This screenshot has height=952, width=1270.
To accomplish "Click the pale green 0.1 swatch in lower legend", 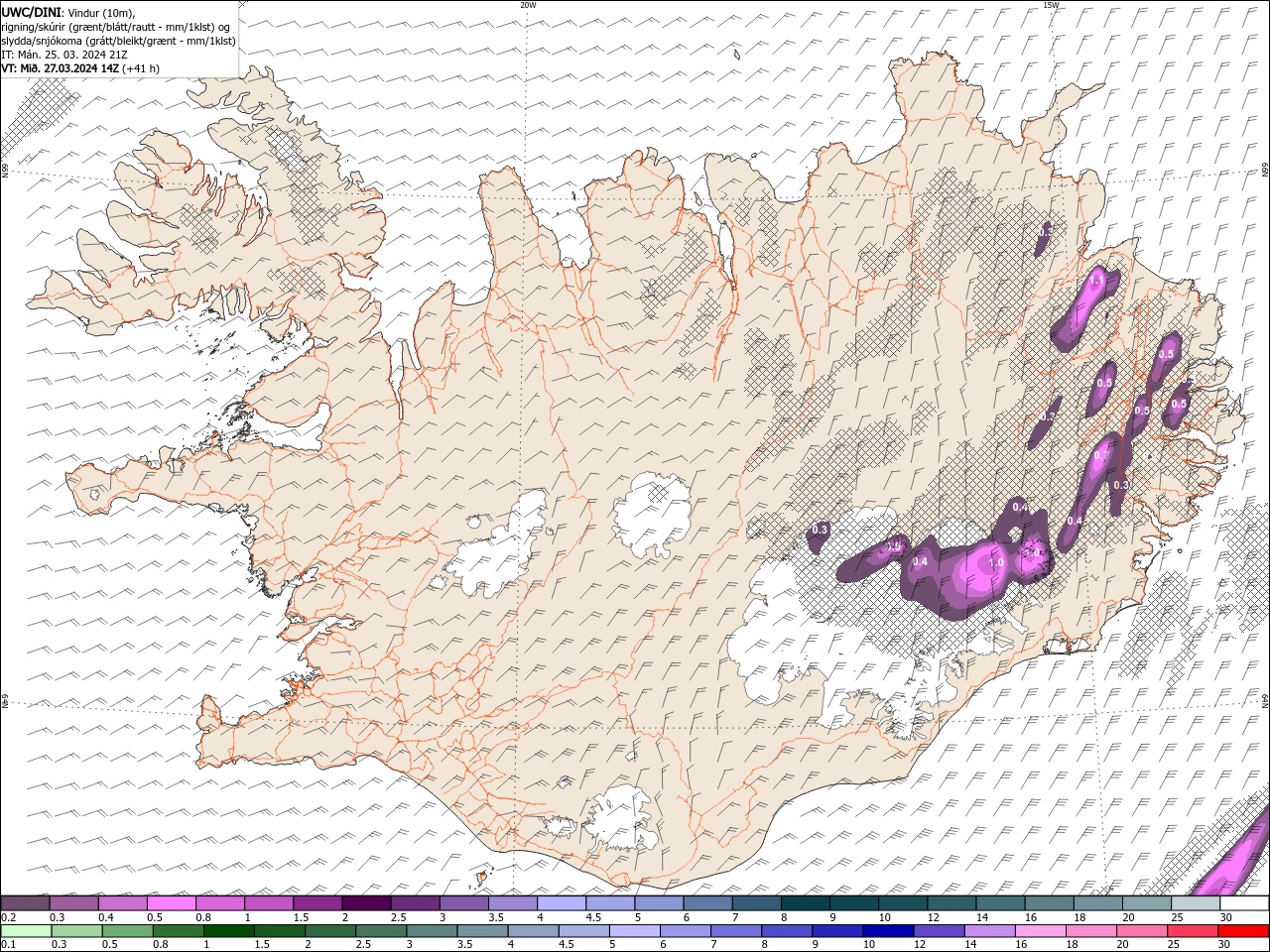I will click(26, 930).
